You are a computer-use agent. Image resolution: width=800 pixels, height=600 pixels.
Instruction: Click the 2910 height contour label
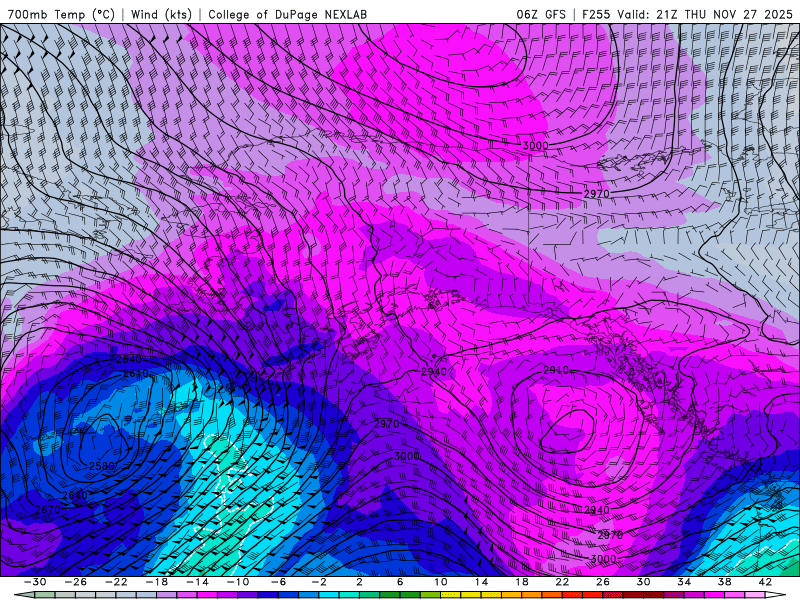tap(556, 370)
